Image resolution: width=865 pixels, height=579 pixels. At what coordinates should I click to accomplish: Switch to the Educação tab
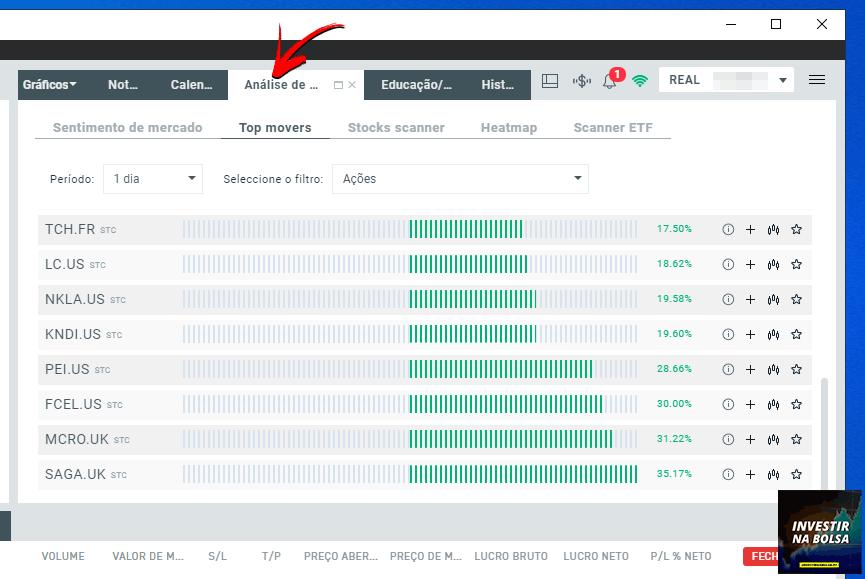(x=416, y=85)
